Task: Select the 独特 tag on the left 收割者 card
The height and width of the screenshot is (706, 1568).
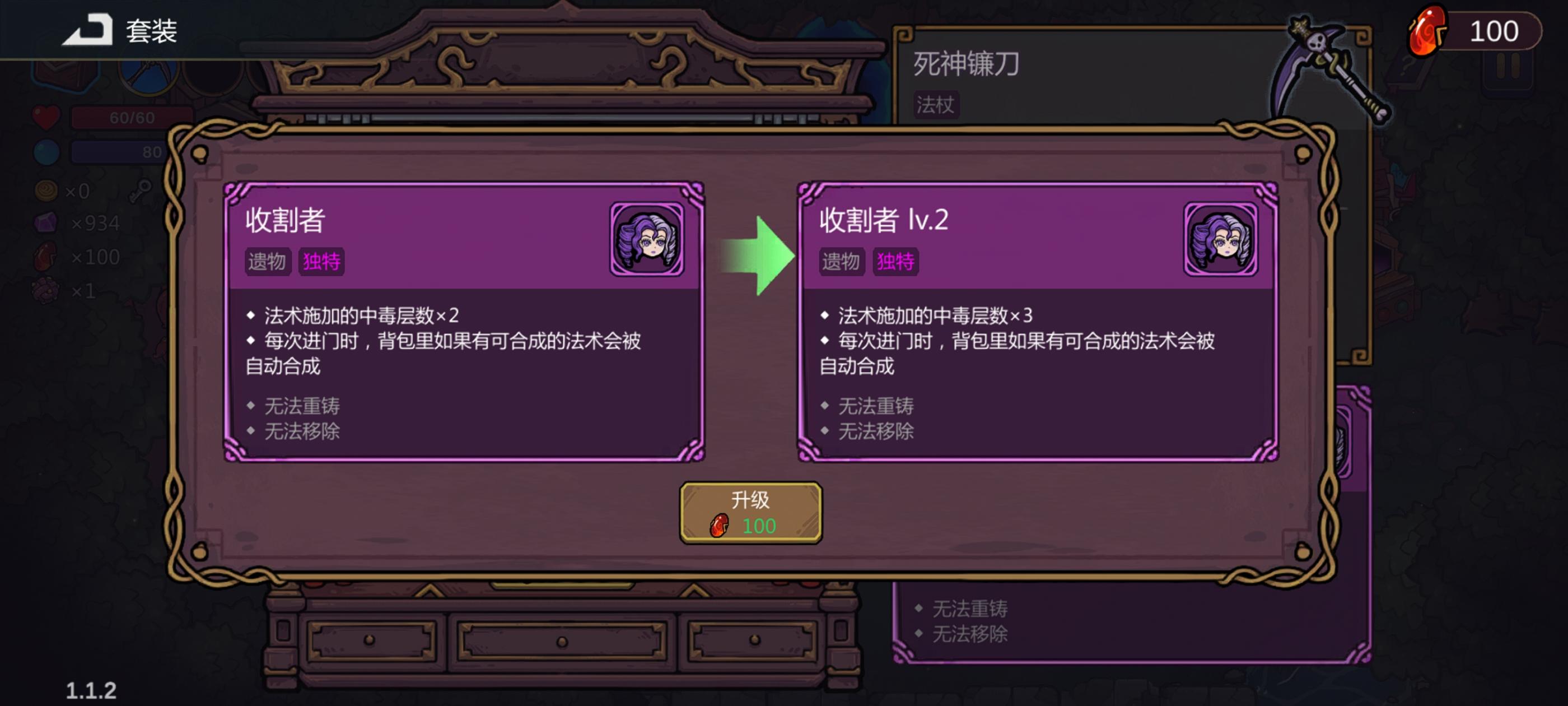Action: (321, 261)
